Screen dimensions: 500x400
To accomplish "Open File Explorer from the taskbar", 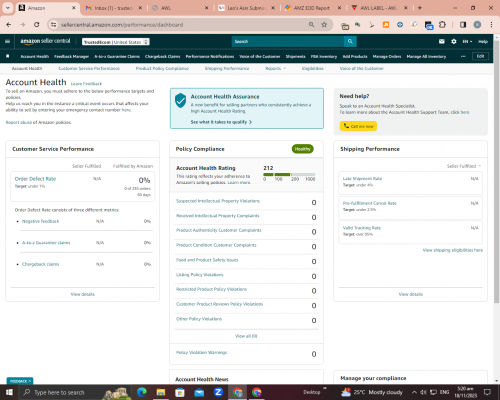I will coord(161,392).
